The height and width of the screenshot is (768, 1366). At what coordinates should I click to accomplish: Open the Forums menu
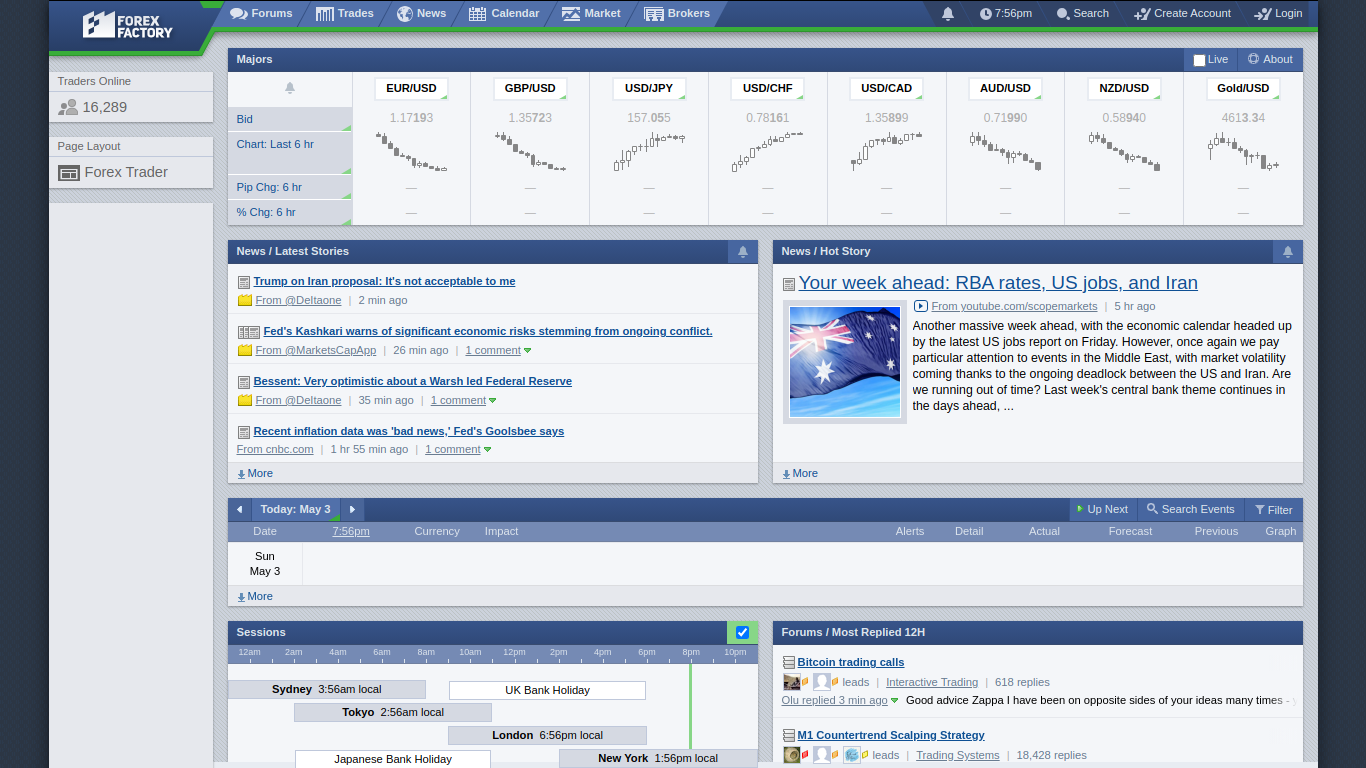point(261,14)
